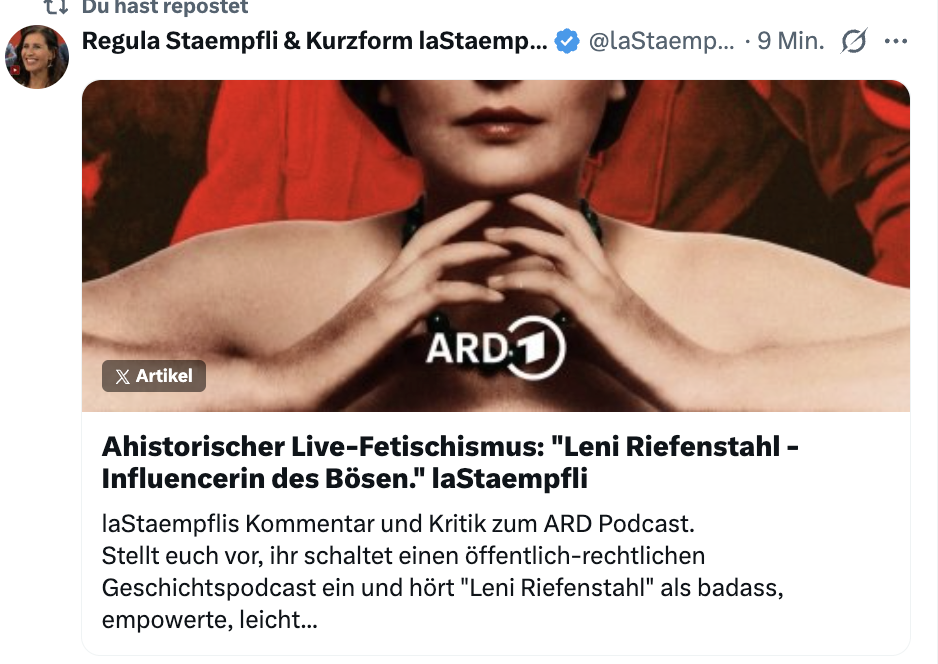Click the X logo inside the Artikel badge
The height and width of the screenshot is (664, 938).
pos(123,376)
